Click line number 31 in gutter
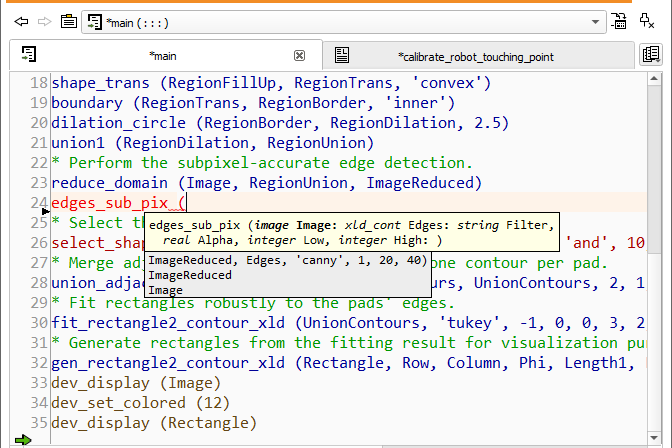The image size is (672, 448). (x=39, y=343)
